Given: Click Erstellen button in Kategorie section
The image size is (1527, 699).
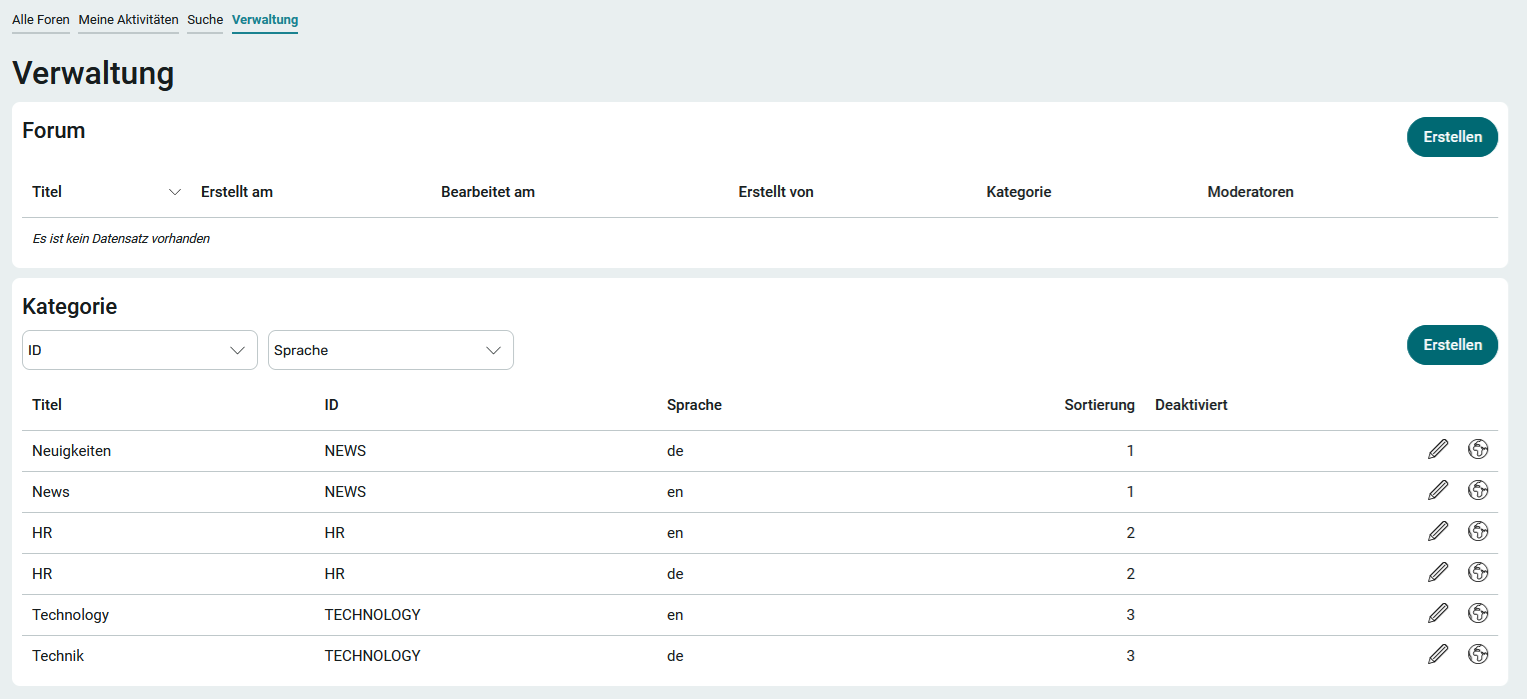Looking at the screenshot, I should pyautogui.click(x=1452, y=345).
